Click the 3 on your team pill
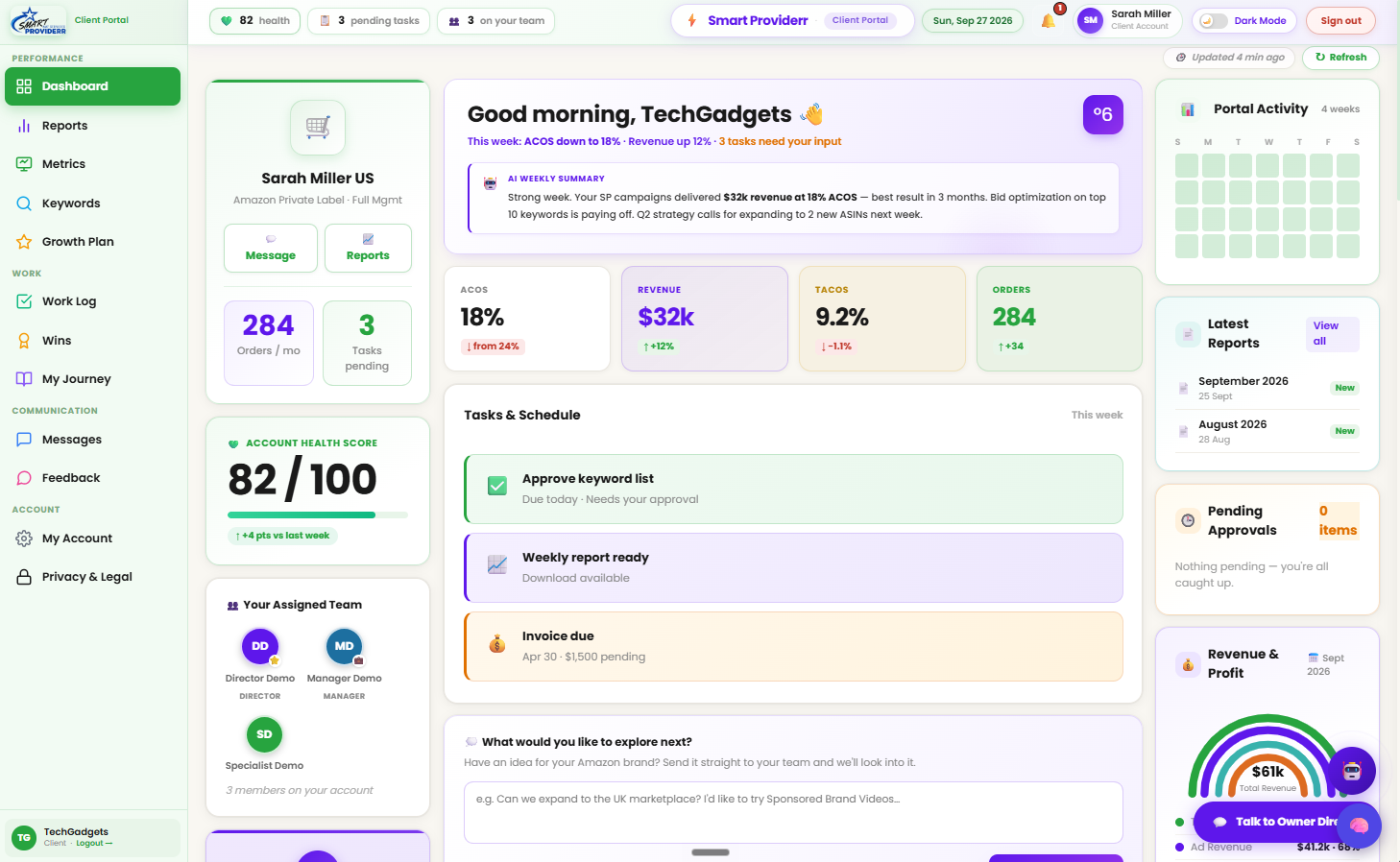This screenshot has width=1400, height=862. click(495, 21)
